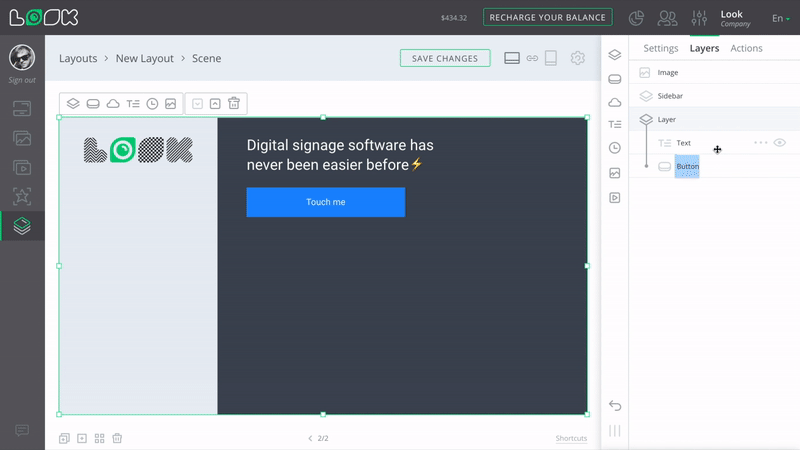Open scene settings gear icon
The height and width of the screenshot is (450, 800).
[x=577, y=59]
